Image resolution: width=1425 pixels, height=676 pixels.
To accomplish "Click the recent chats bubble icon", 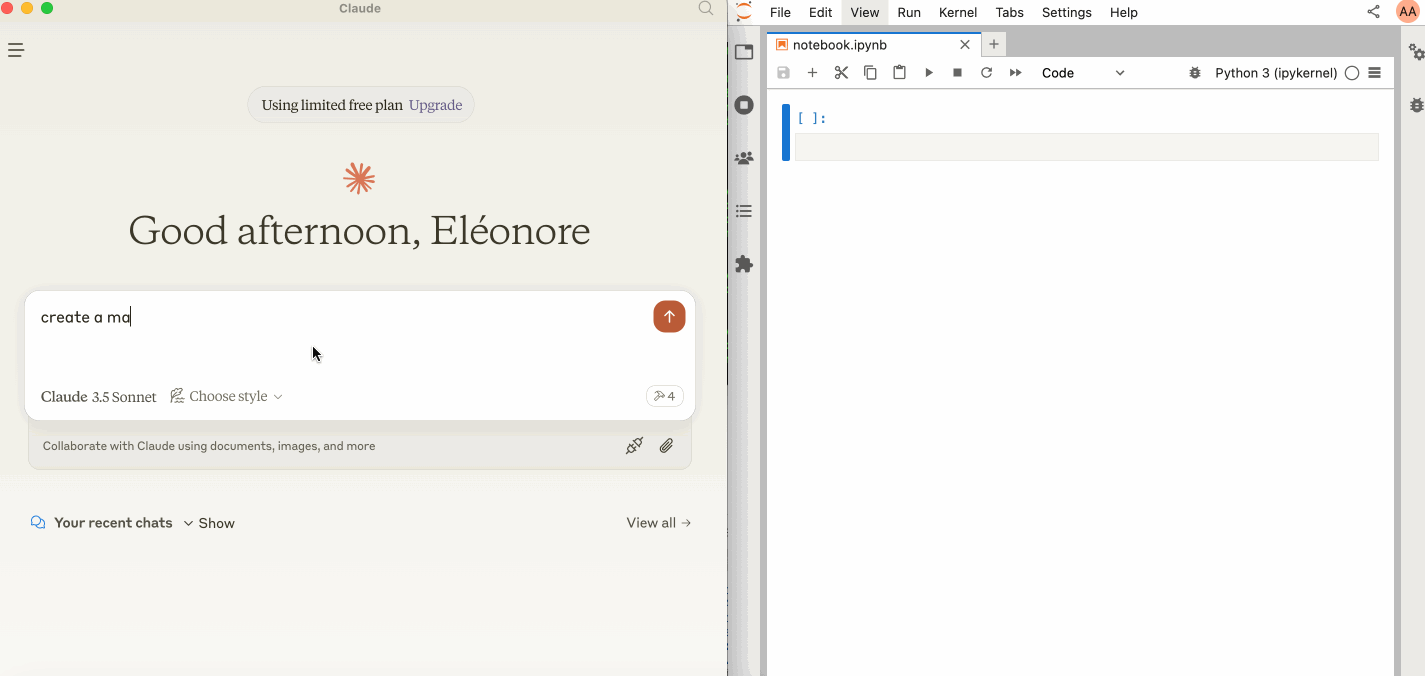I will coord(38,523).
